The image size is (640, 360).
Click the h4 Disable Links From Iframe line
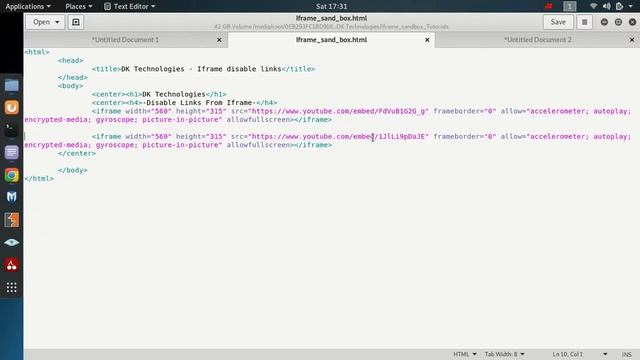pos(184,103)
